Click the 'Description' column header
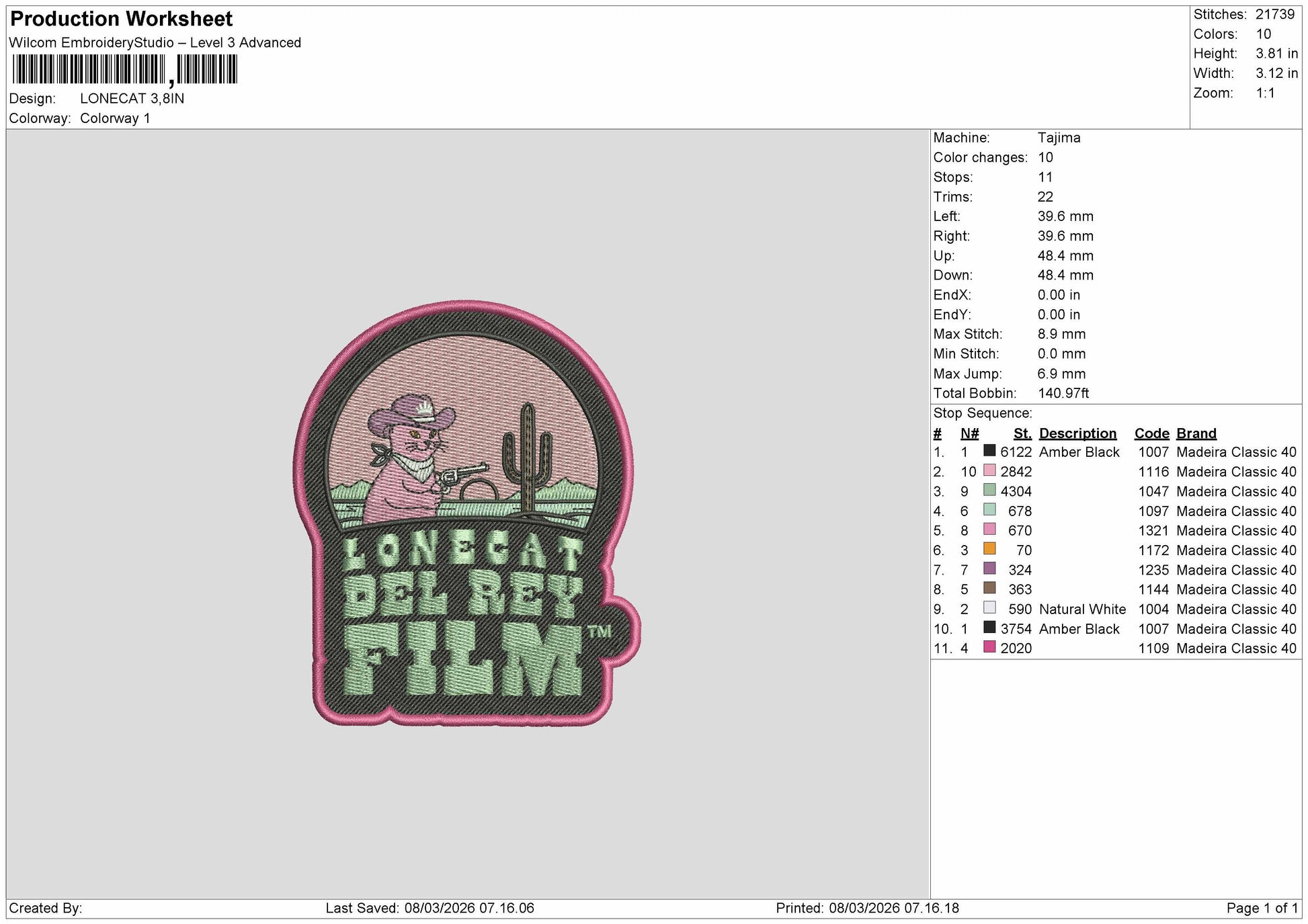 coord(1077,433)
